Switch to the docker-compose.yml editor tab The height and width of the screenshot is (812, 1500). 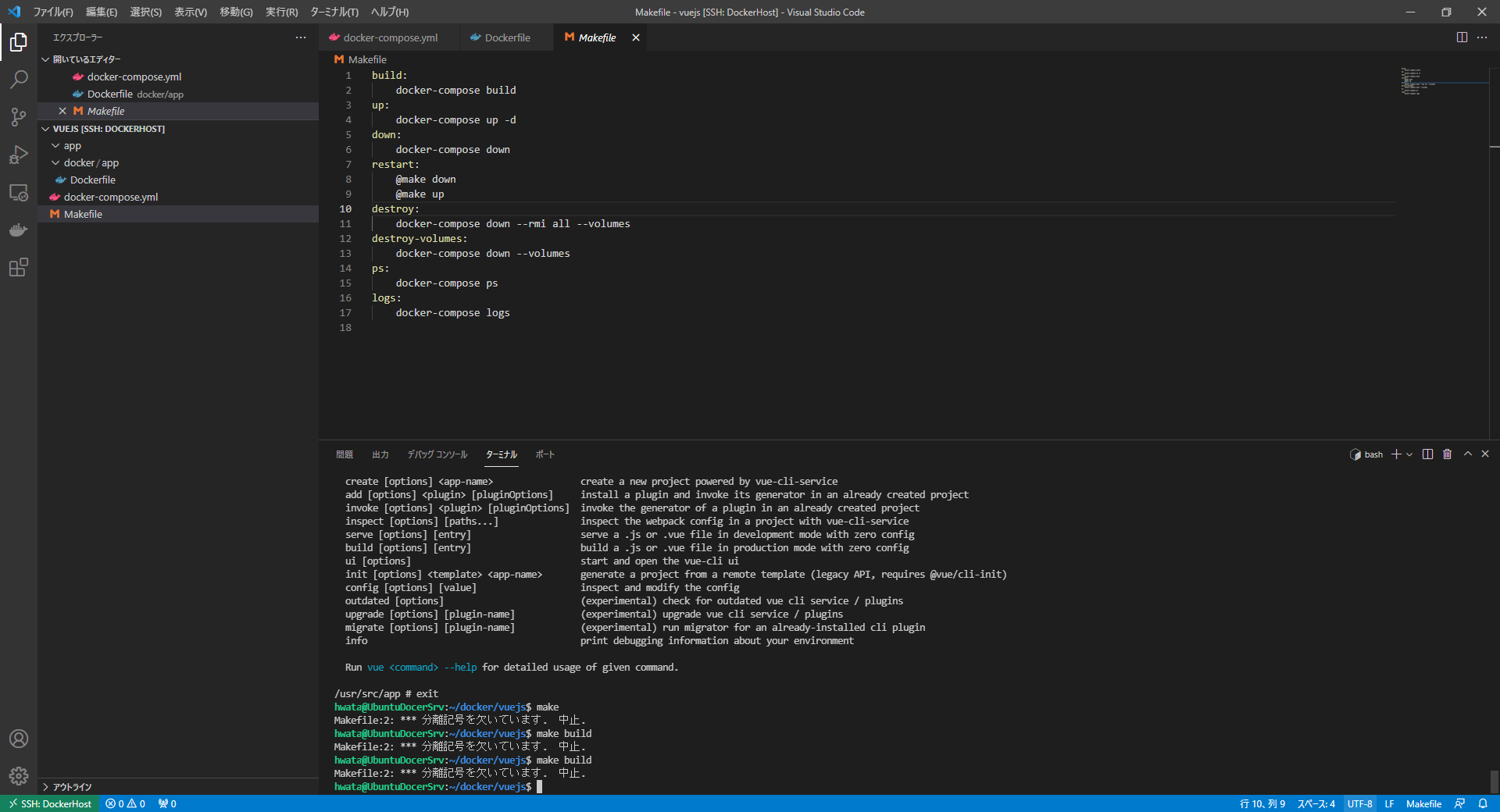click(389, 37)
